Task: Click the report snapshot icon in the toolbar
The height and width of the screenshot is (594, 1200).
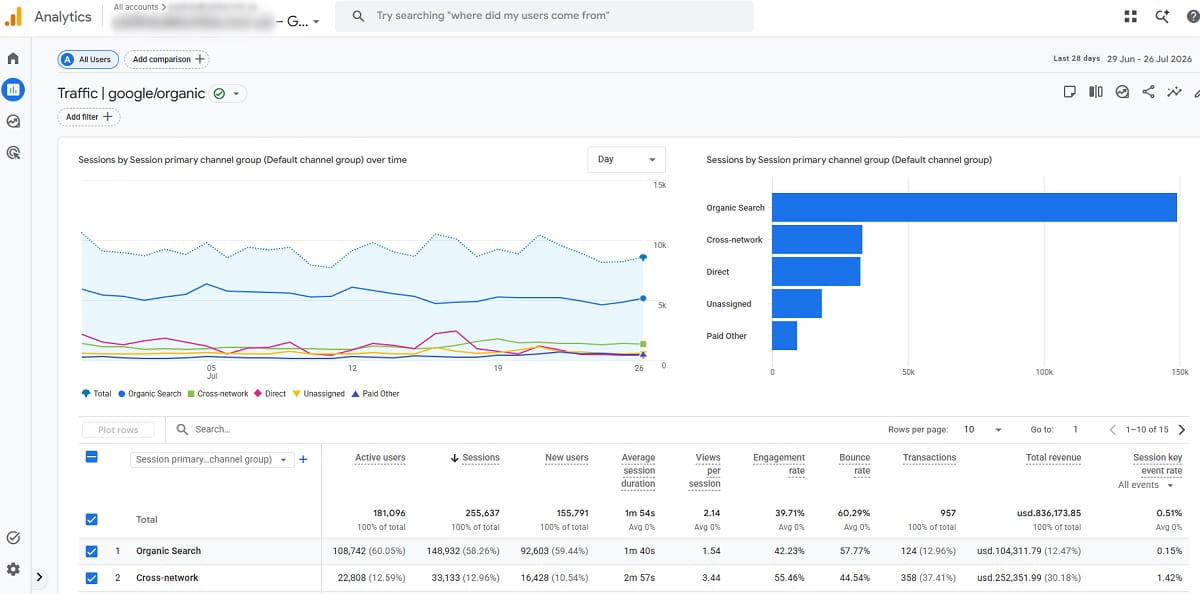Action: pos(1122,92)
